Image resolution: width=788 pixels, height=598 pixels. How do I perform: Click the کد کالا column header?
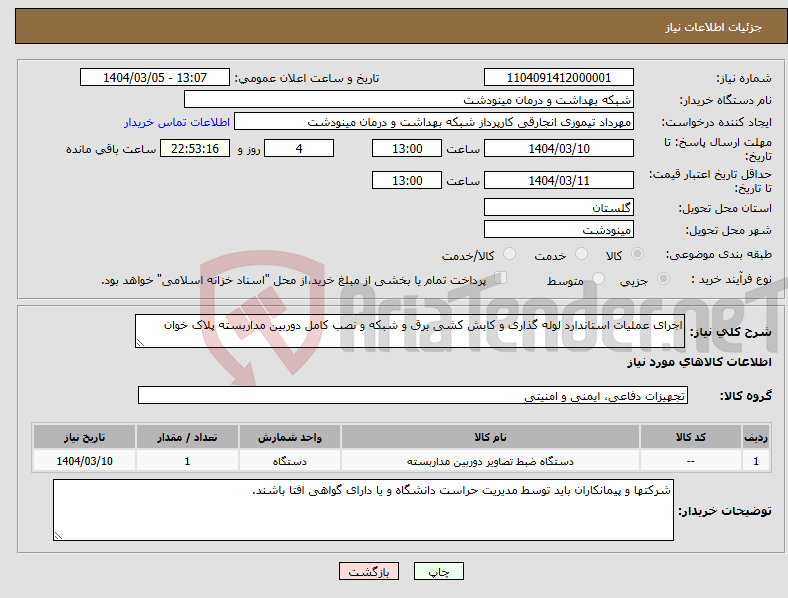691,437
